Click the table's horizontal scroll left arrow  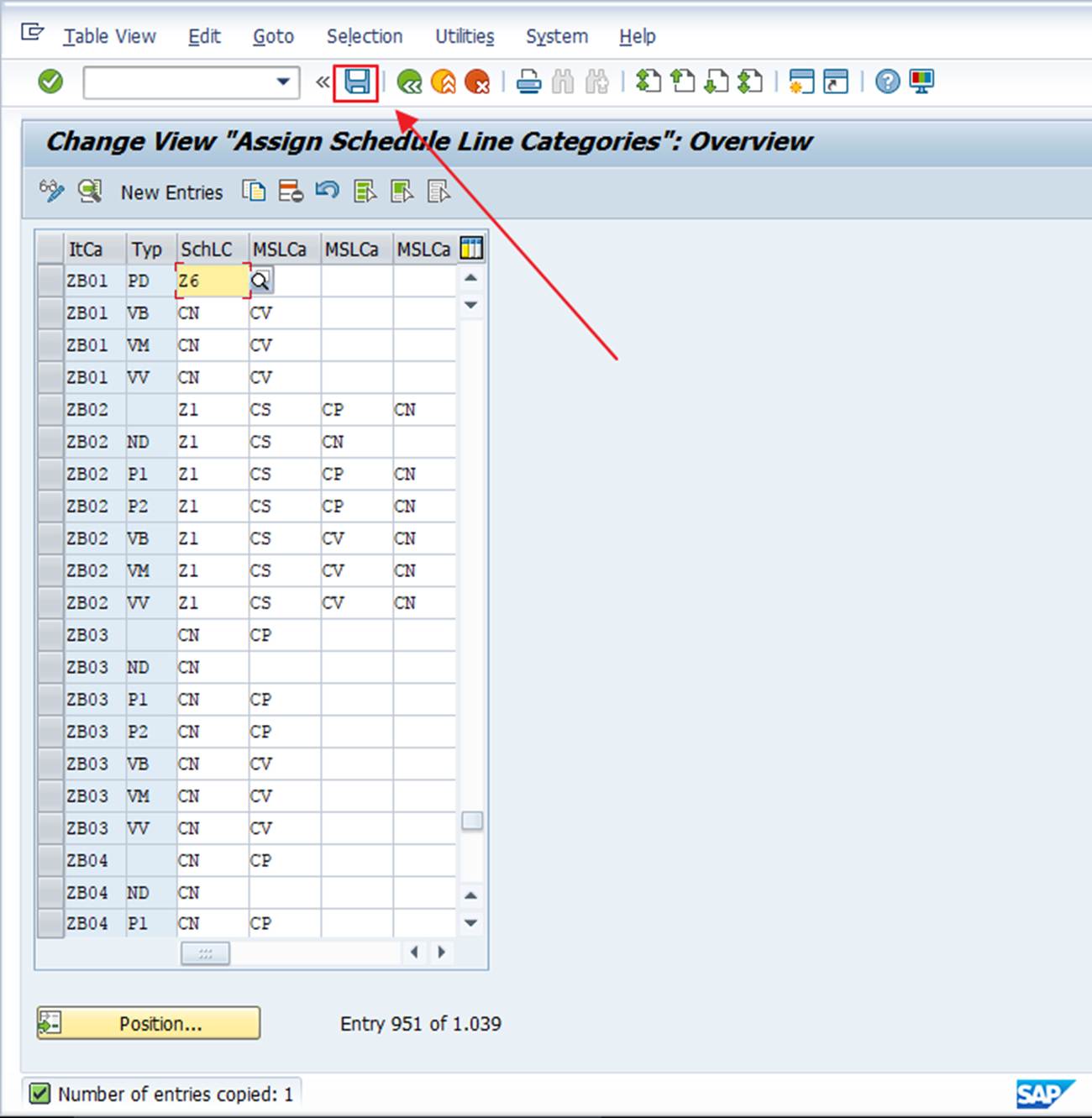coord(414,952)
